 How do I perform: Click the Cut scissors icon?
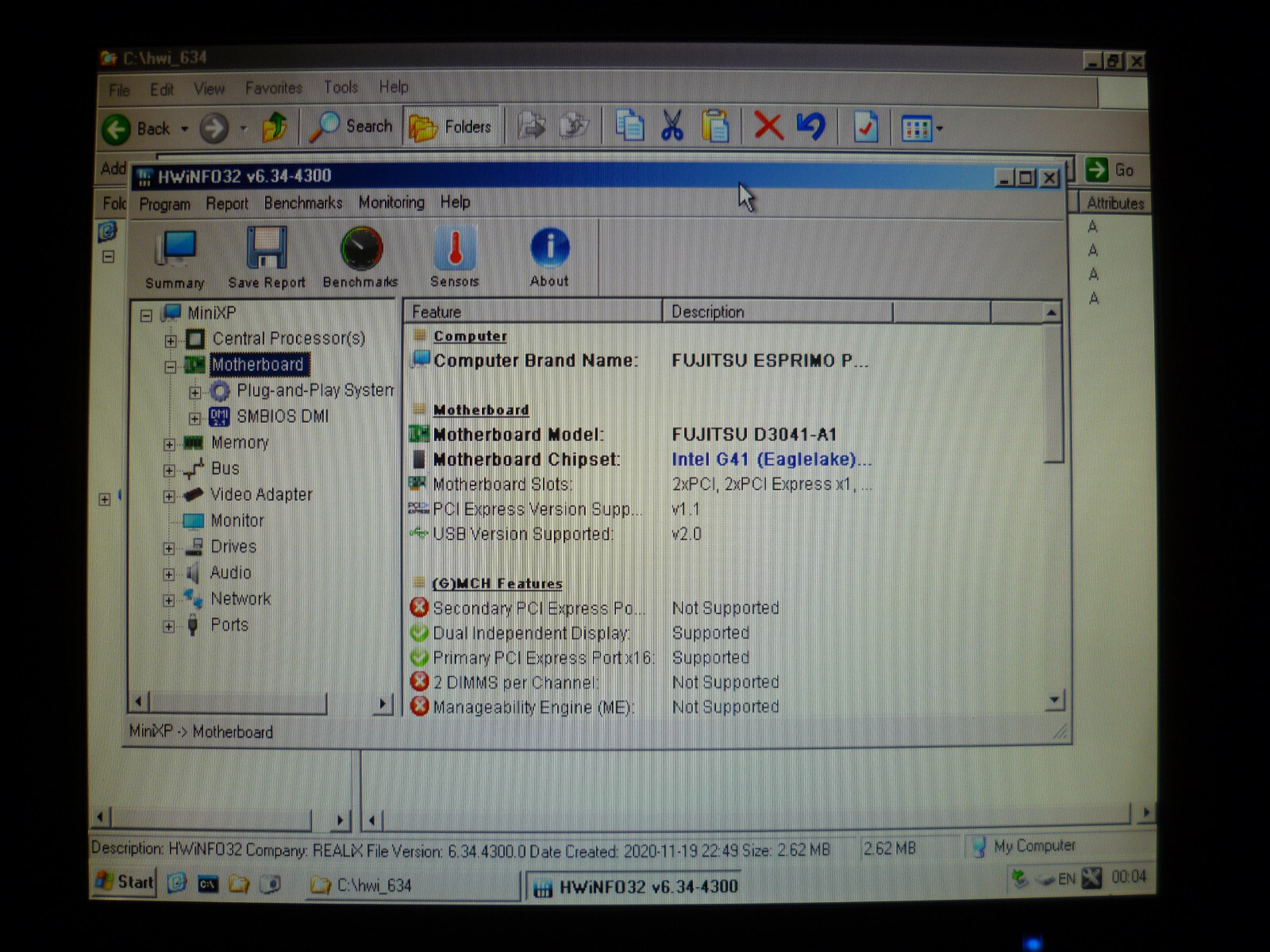pyautogui.click(x=672, y=125)
